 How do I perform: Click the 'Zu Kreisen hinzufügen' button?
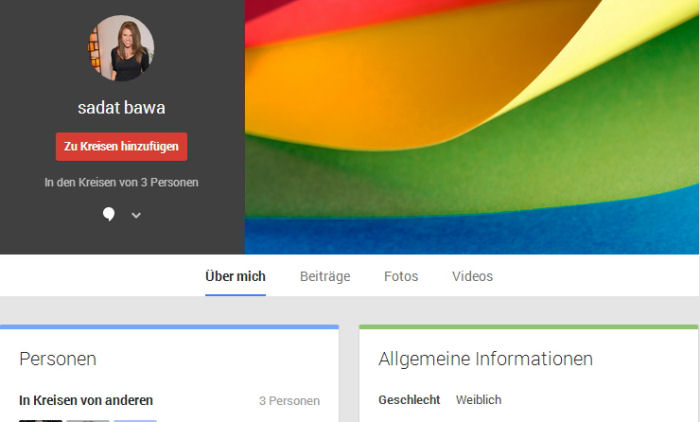click(x=121, y=146)
